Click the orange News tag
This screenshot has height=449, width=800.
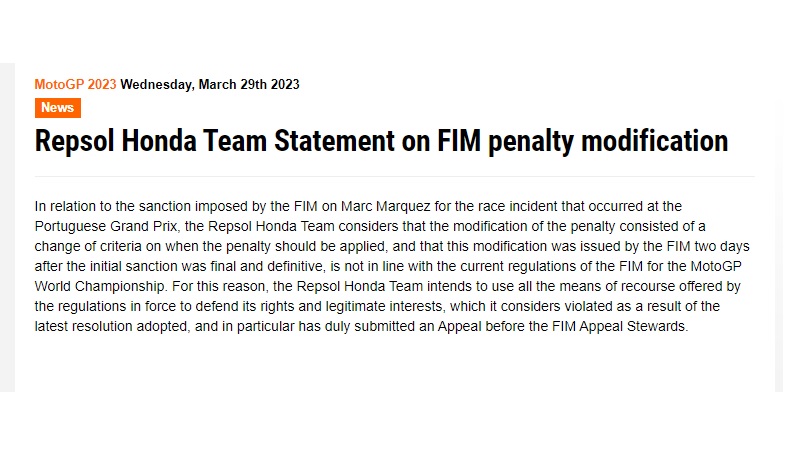click(x=57, y=108)
